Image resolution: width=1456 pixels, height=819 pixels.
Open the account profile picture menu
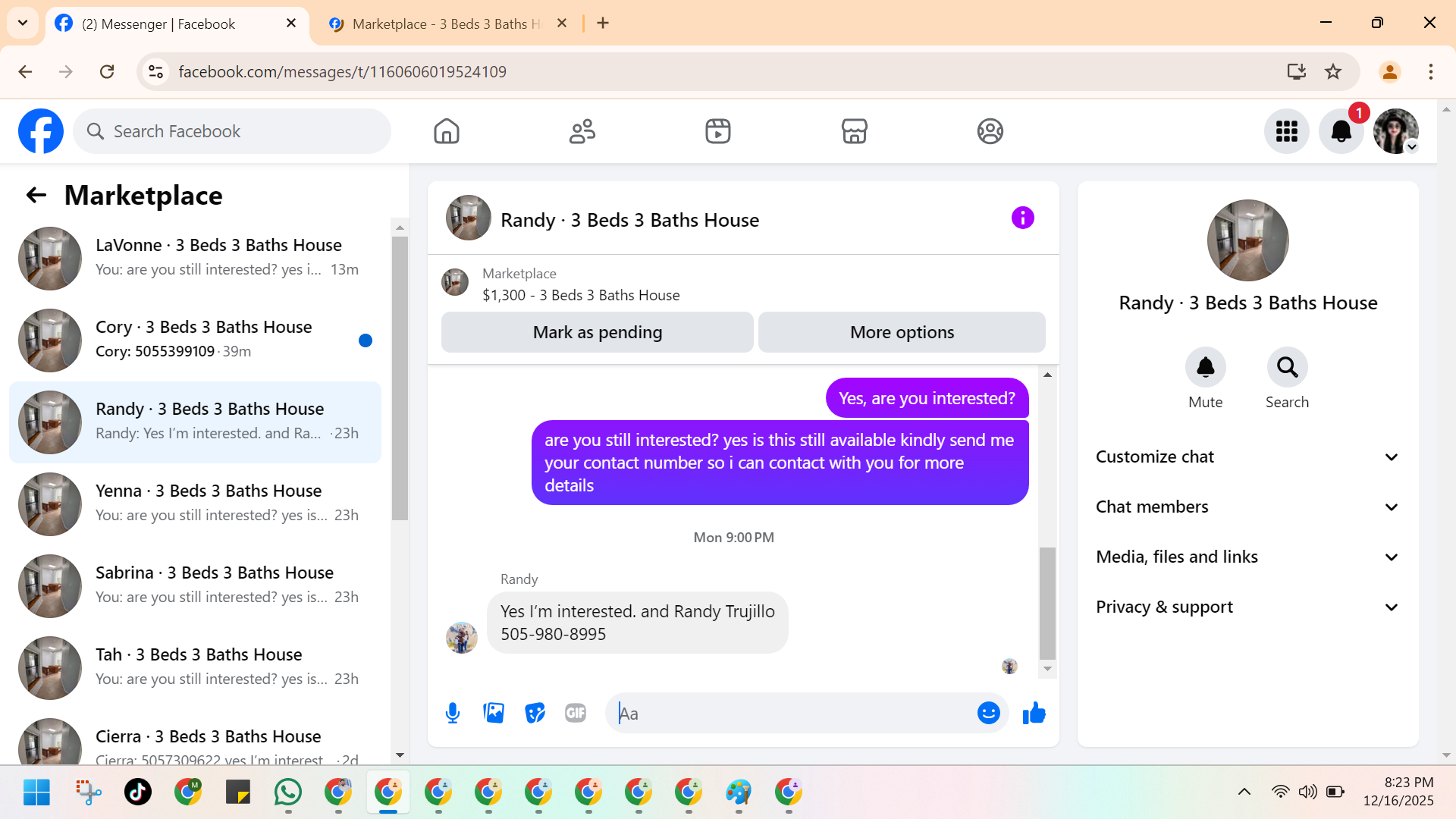tap(1396, 131)
